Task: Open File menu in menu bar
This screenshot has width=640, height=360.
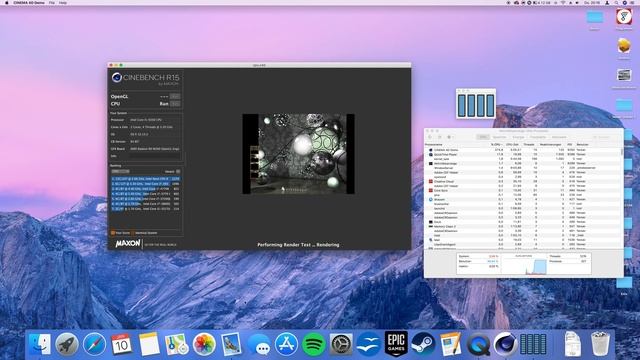Action: (x=52, y=2)
